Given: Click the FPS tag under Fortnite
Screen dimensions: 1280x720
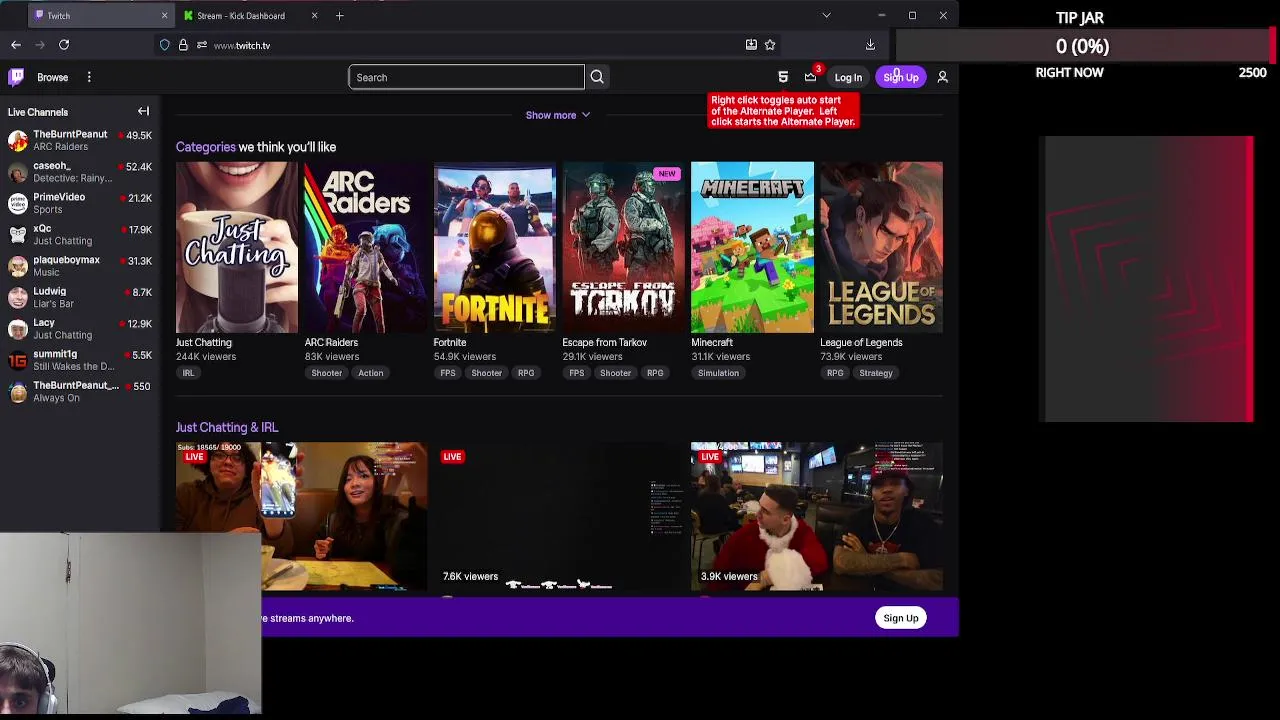Looking at the screenshot, I should point(448,373).
